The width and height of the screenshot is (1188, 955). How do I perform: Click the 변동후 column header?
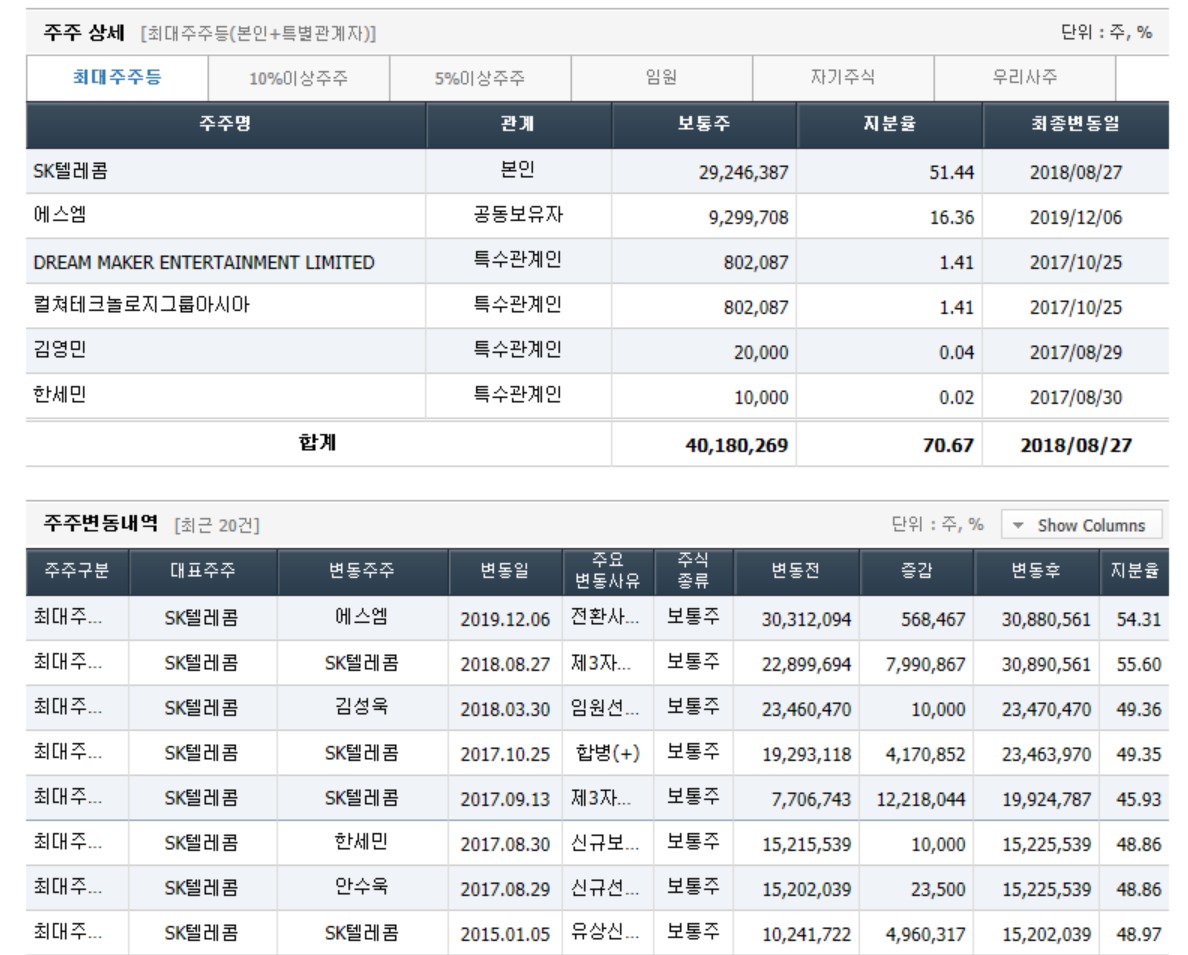click(x=1036, y=571)
